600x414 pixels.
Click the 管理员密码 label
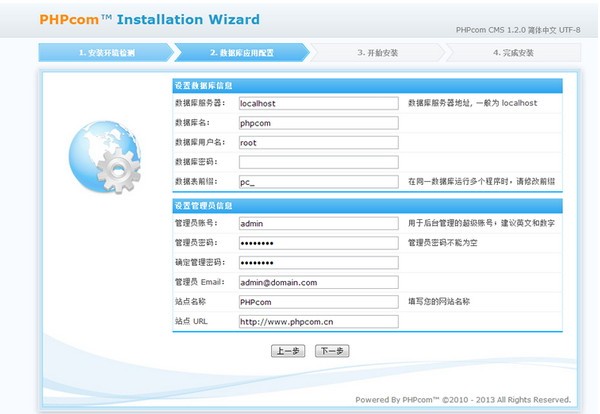[x=196, y=243]
